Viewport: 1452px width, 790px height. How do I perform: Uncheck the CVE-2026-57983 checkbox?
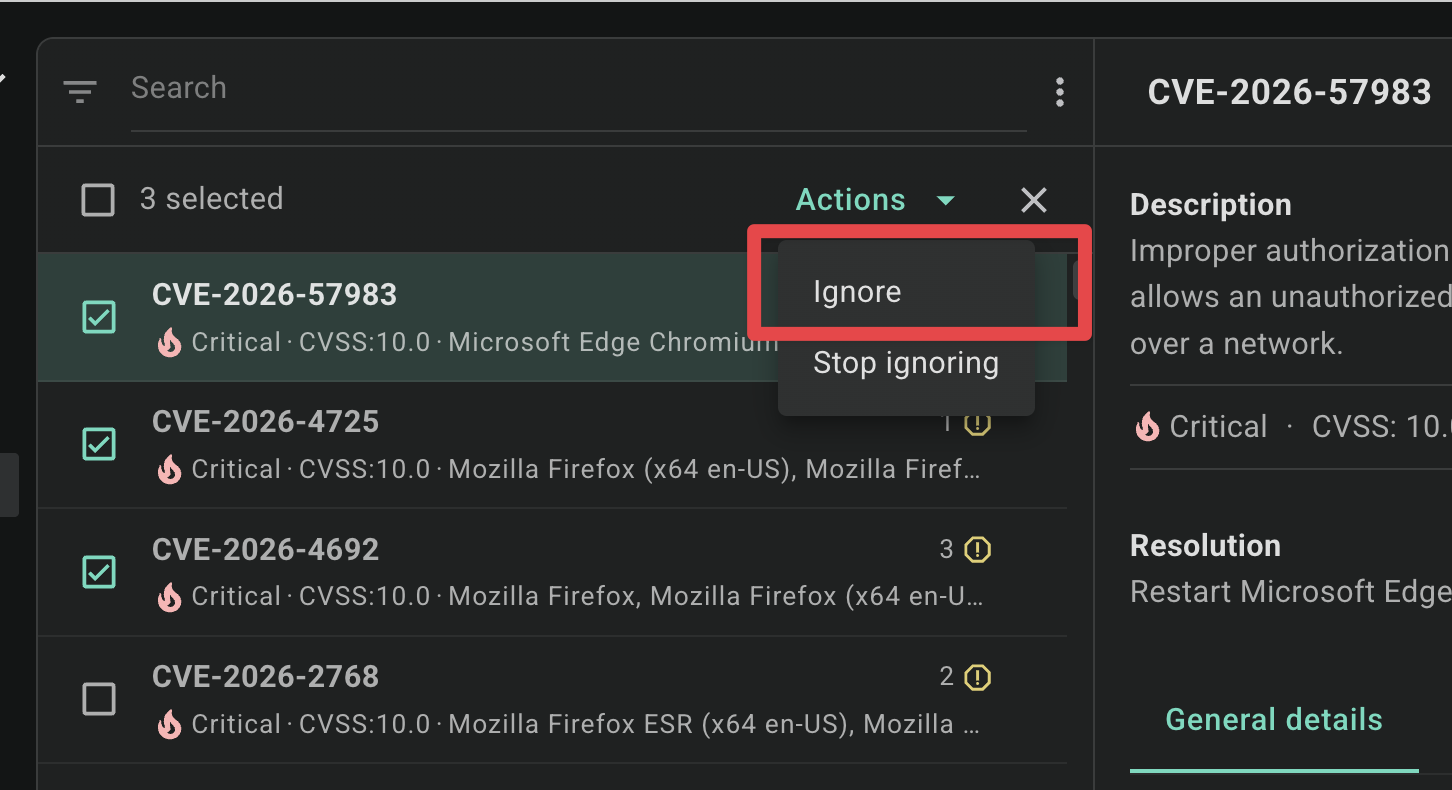(98, 317)
